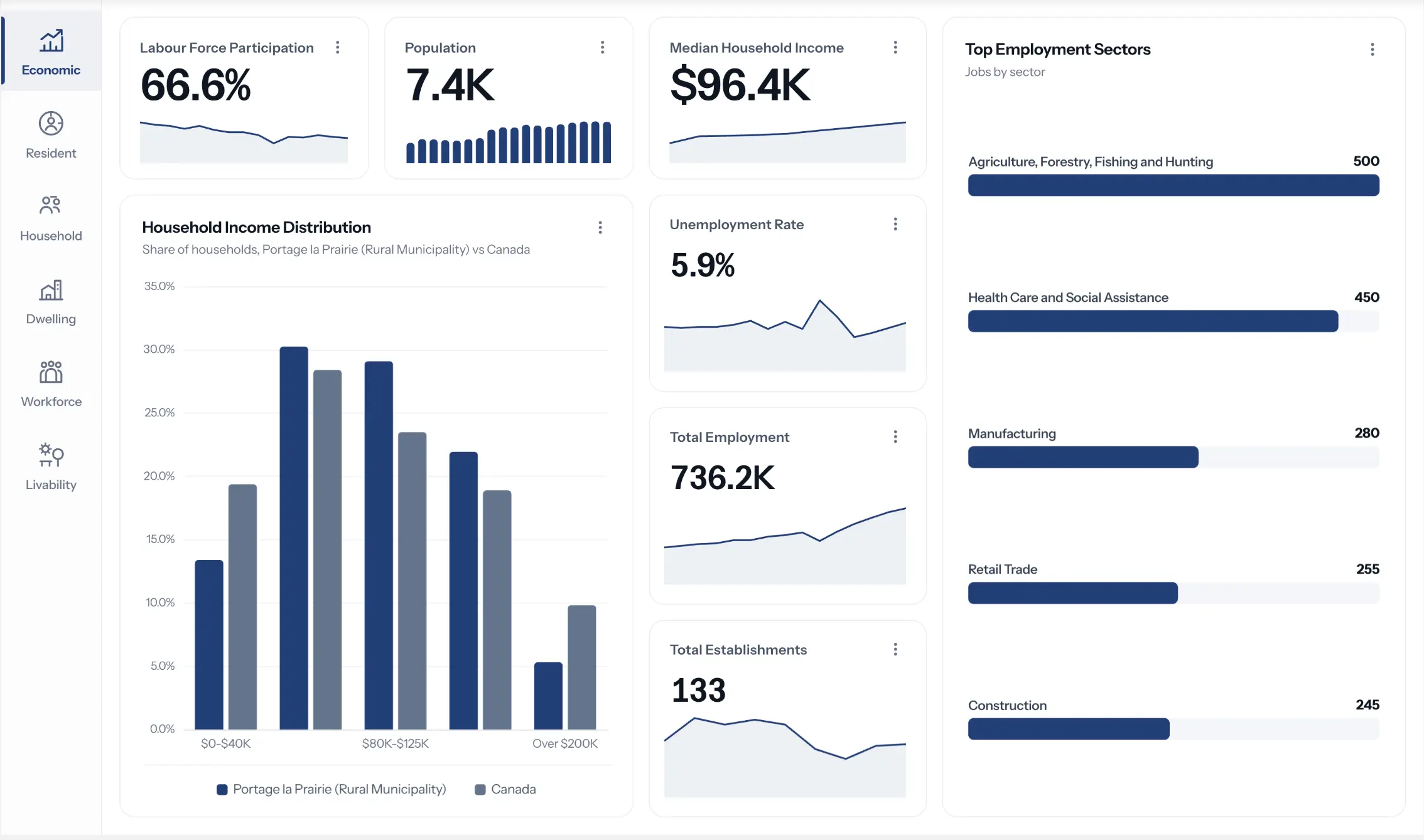
Task: Click the Total Establishments trend chart
Action: coord(785,757)
